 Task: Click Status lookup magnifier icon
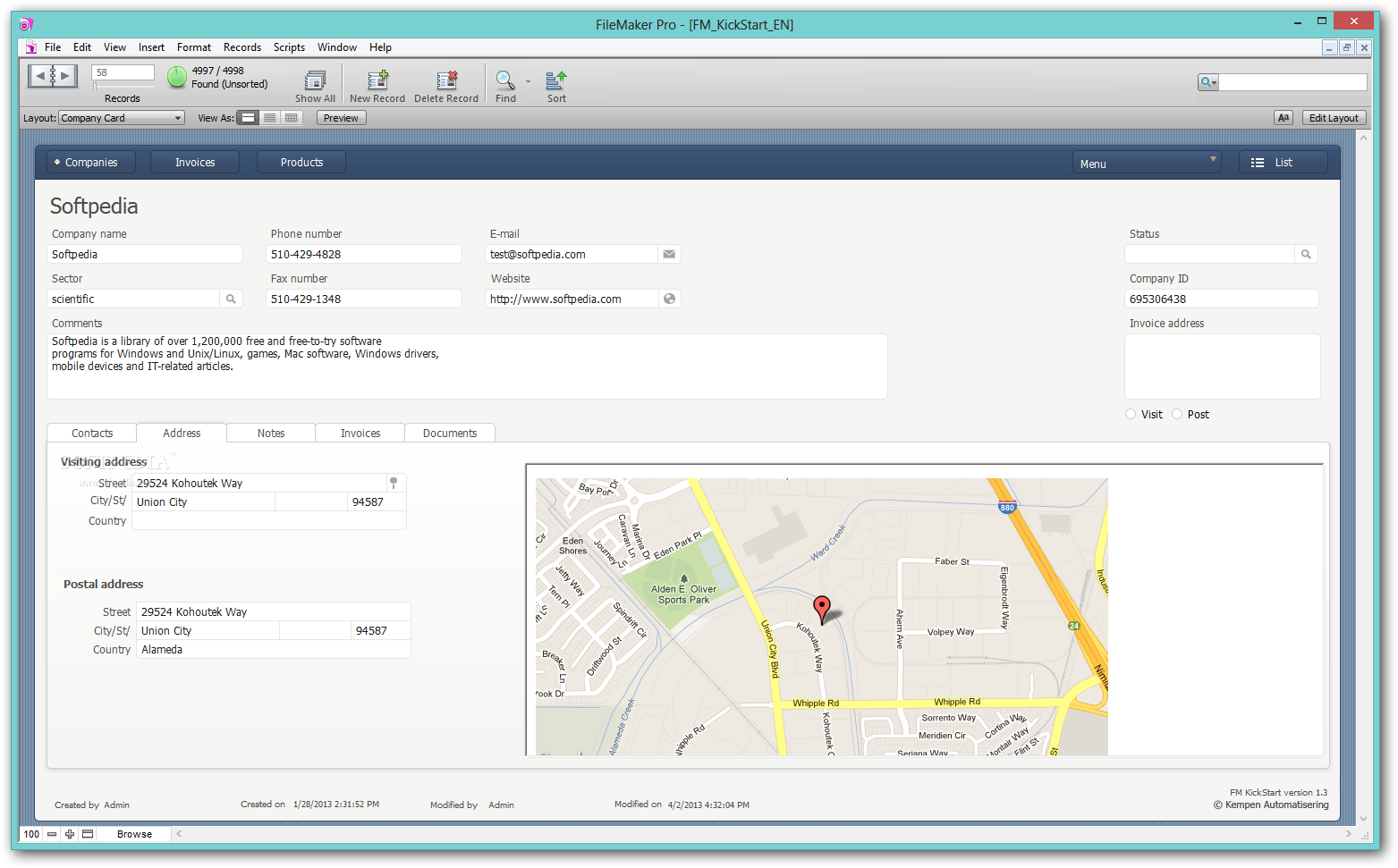[x=1306, y=255]
